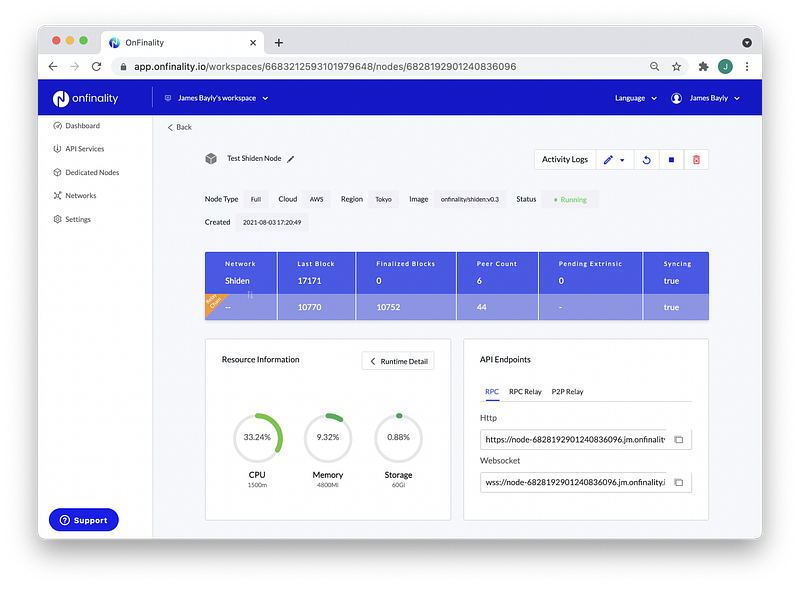The image size is (800, 589).
Task: Click the browser back arrow
Action: [53, 66]
